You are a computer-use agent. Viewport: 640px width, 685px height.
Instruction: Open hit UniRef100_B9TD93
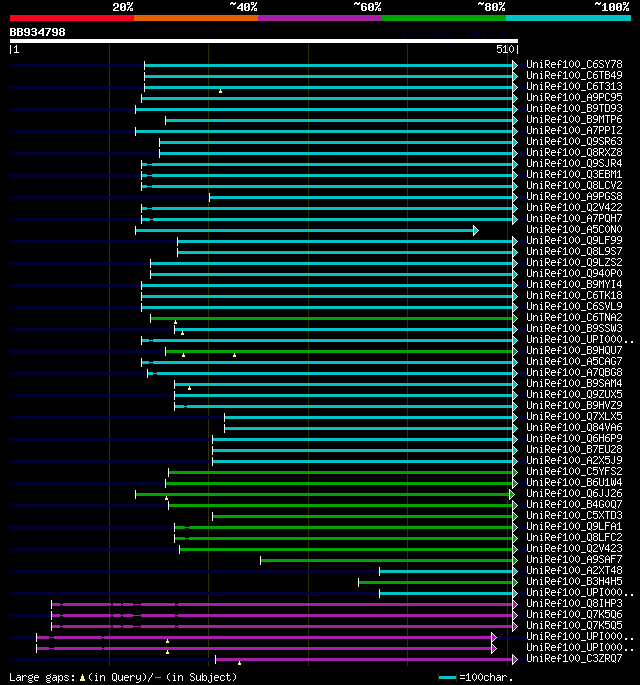tap(574, 108)
